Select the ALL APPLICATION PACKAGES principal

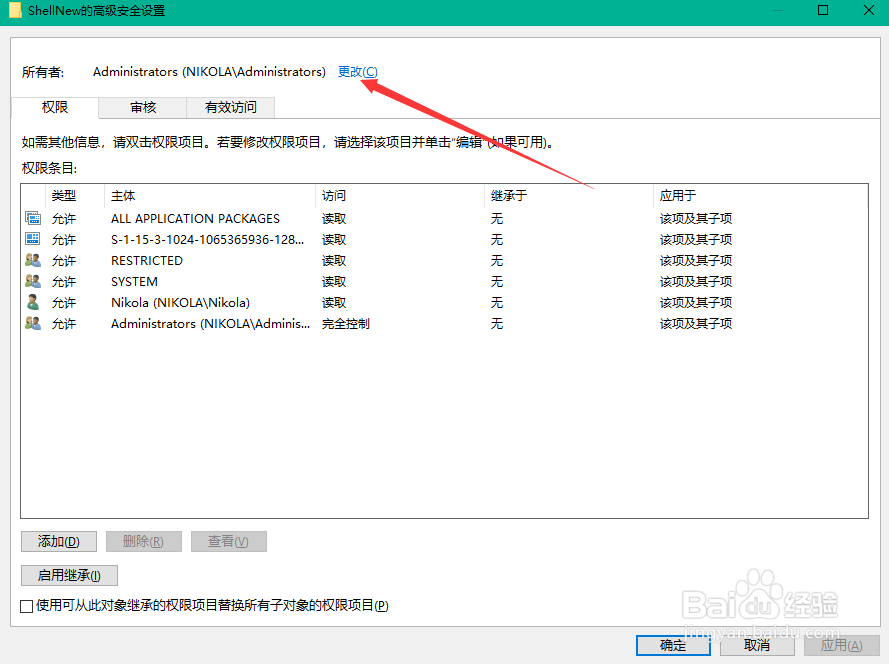[196, 218]
